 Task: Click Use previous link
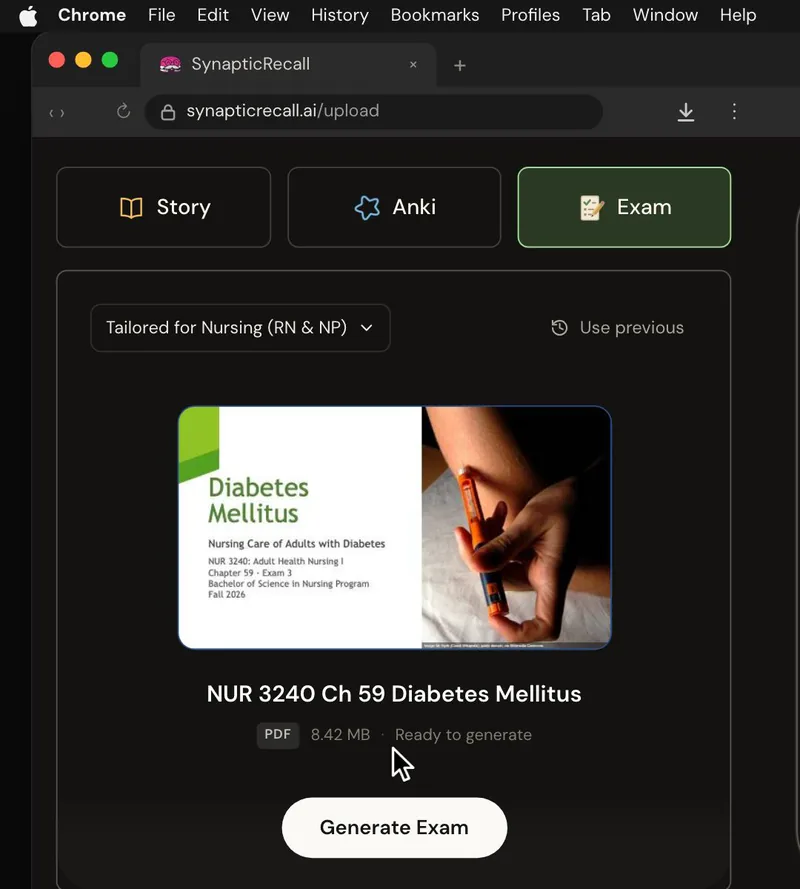[x=618, y=328]
